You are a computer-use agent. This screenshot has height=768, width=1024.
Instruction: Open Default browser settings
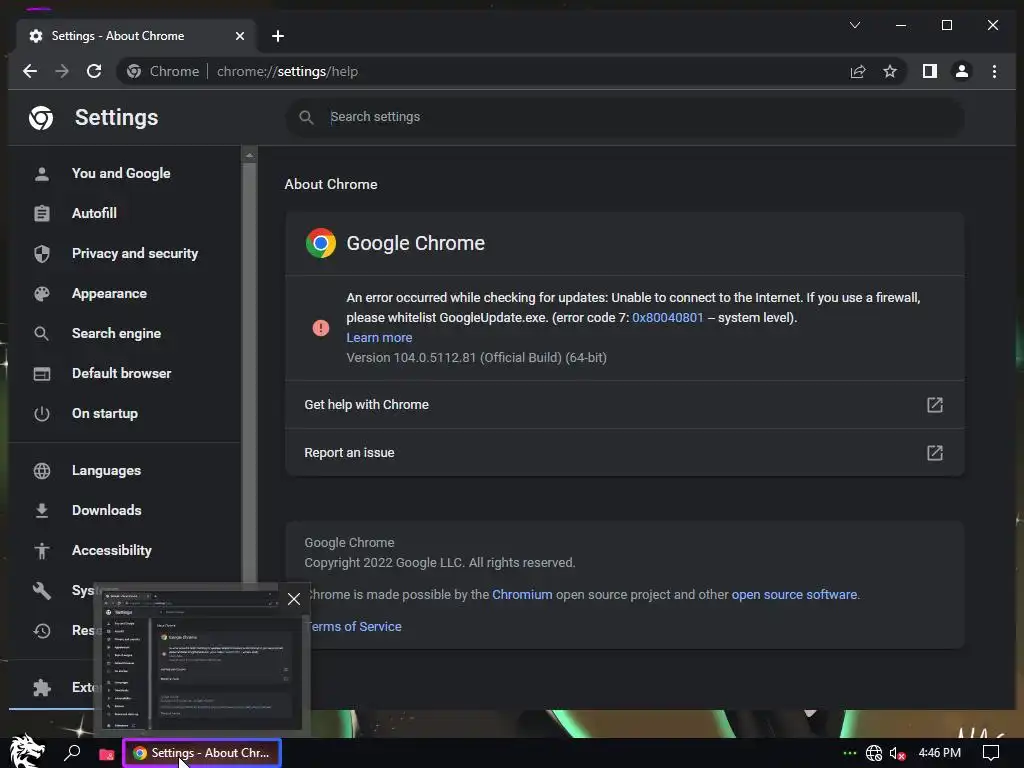tap(121, 373)
